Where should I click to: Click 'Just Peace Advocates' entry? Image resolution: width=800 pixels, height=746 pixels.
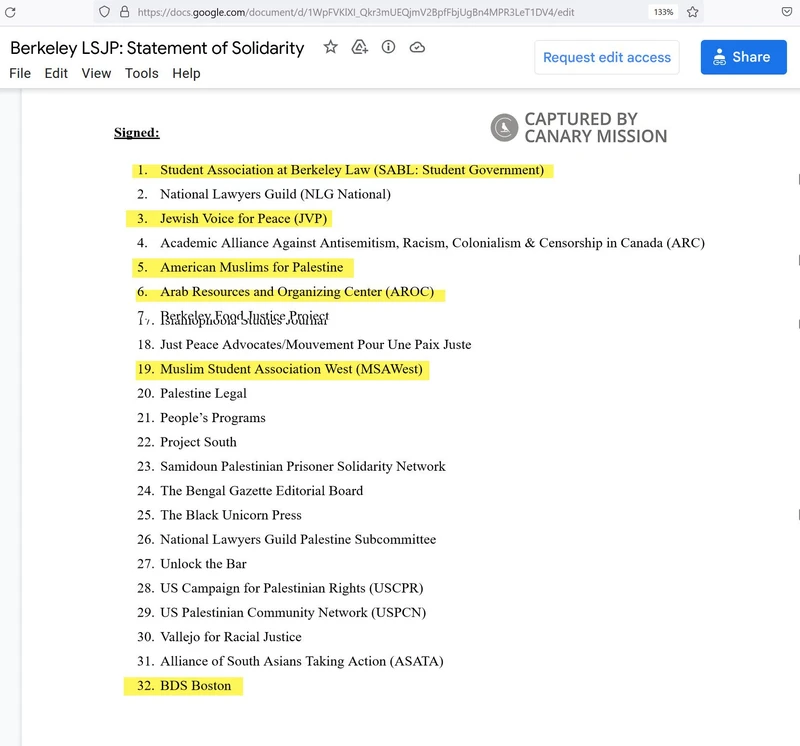(316, 345)
